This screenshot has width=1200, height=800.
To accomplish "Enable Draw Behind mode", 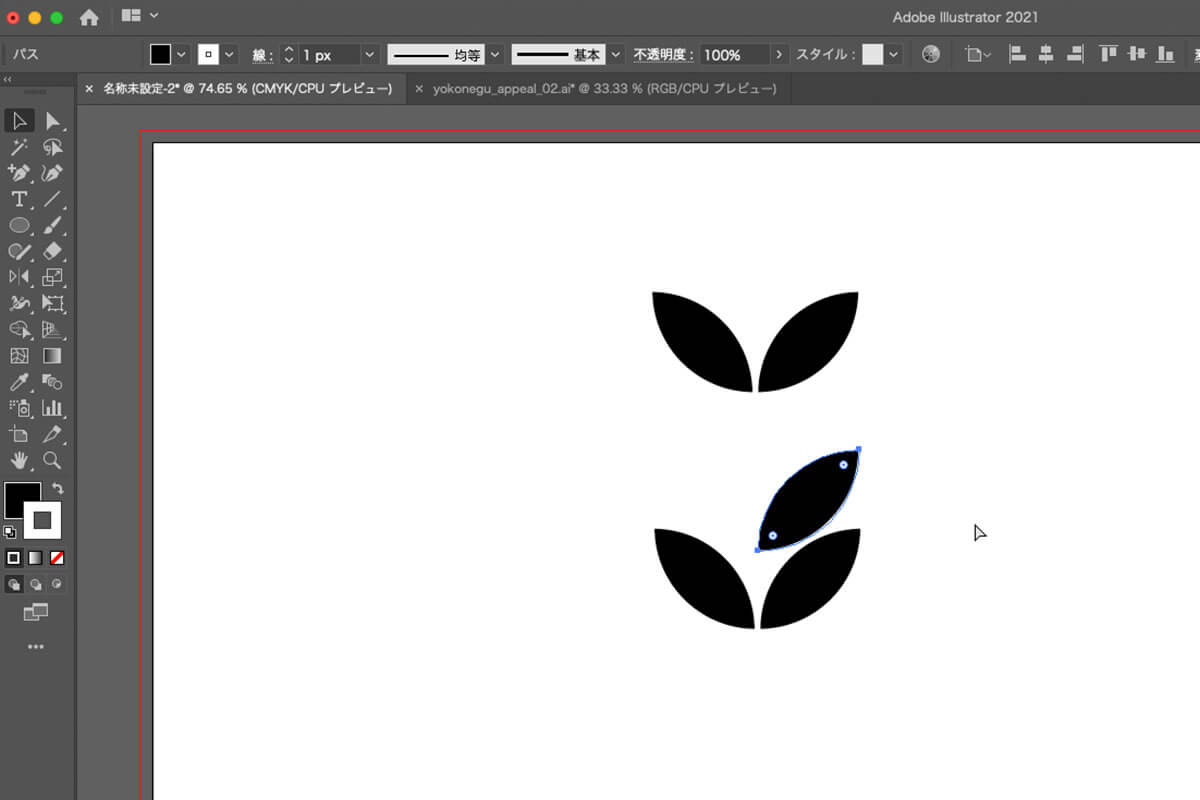I will tap(36, 584).
